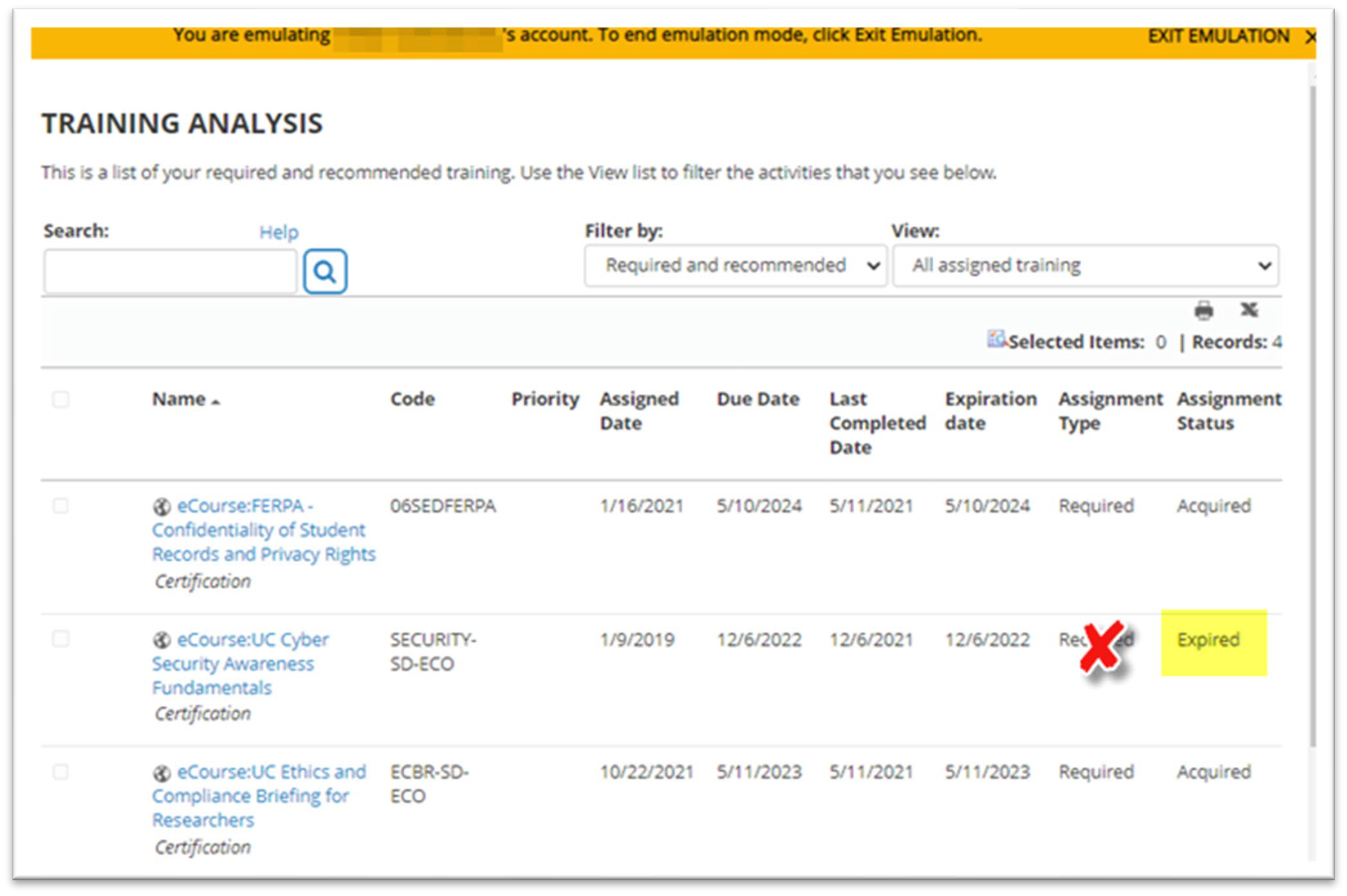
Task: Click assigned date 10/22/2021
Action: (x=647, y=772)
